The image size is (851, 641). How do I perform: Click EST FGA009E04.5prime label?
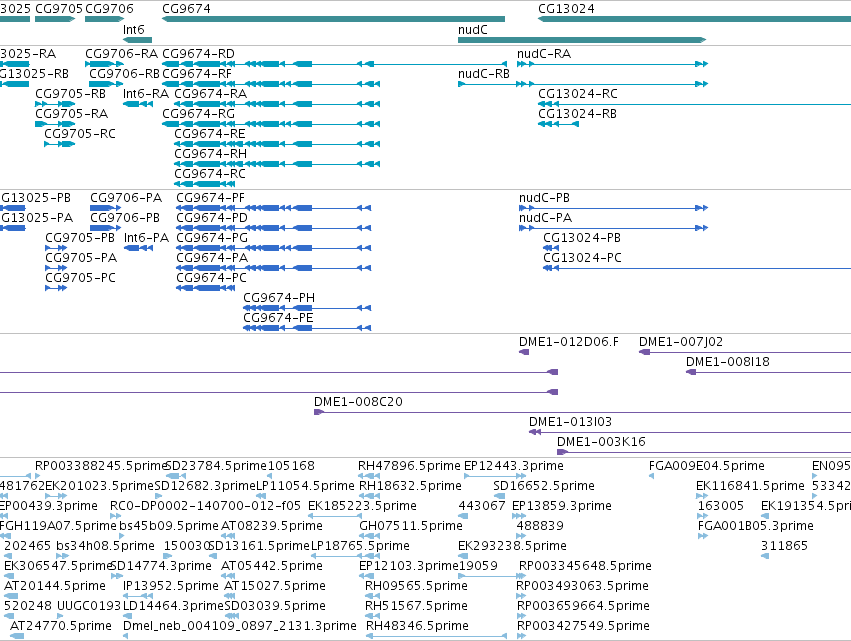[x=707, y=466]
